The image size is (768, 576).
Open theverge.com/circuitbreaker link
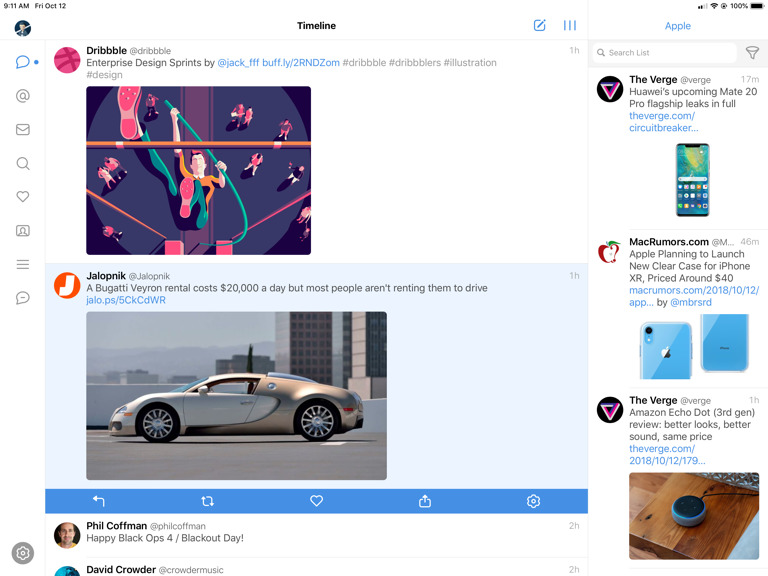pos(663,122)
